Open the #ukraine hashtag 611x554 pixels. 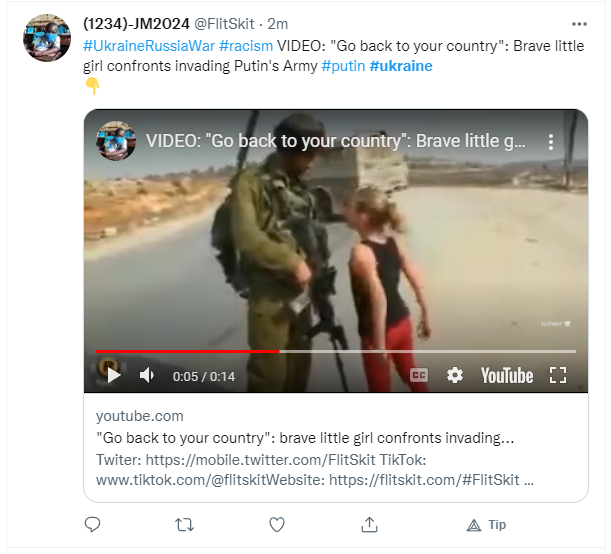[x=401, y=66]
